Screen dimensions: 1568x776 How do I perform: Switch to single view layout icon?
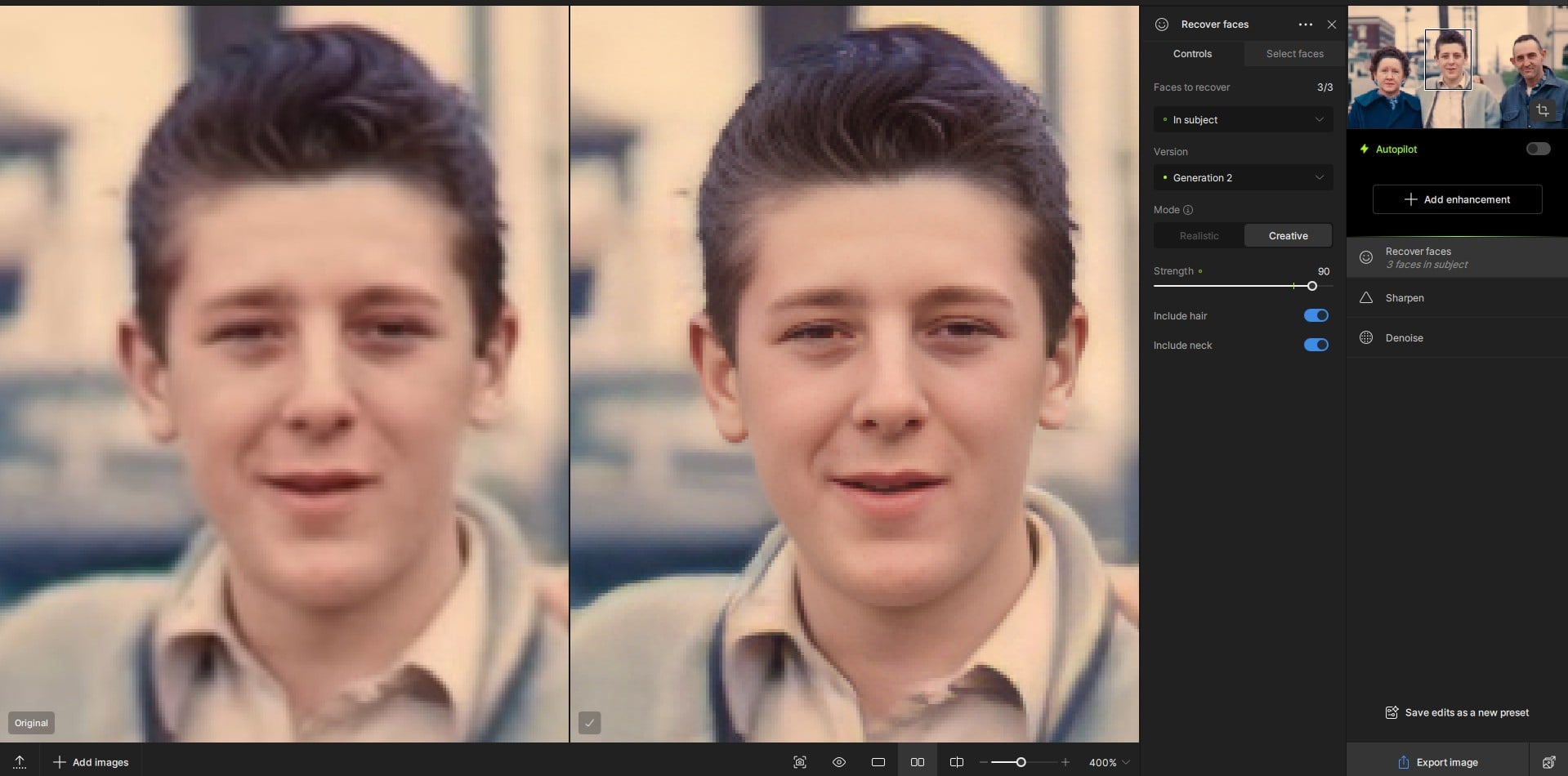point(878,762)
